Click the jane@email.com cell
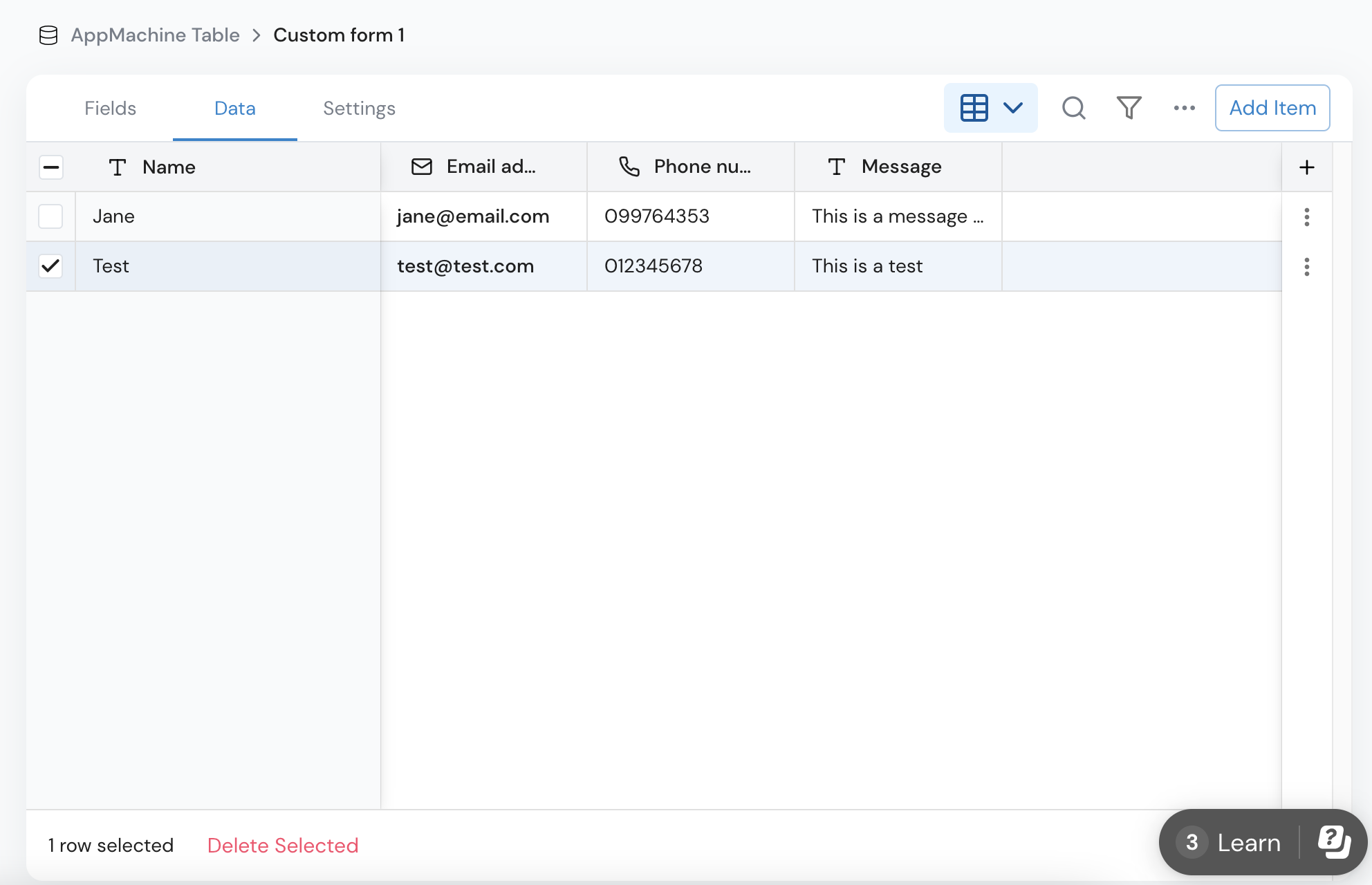 [473, 216]
